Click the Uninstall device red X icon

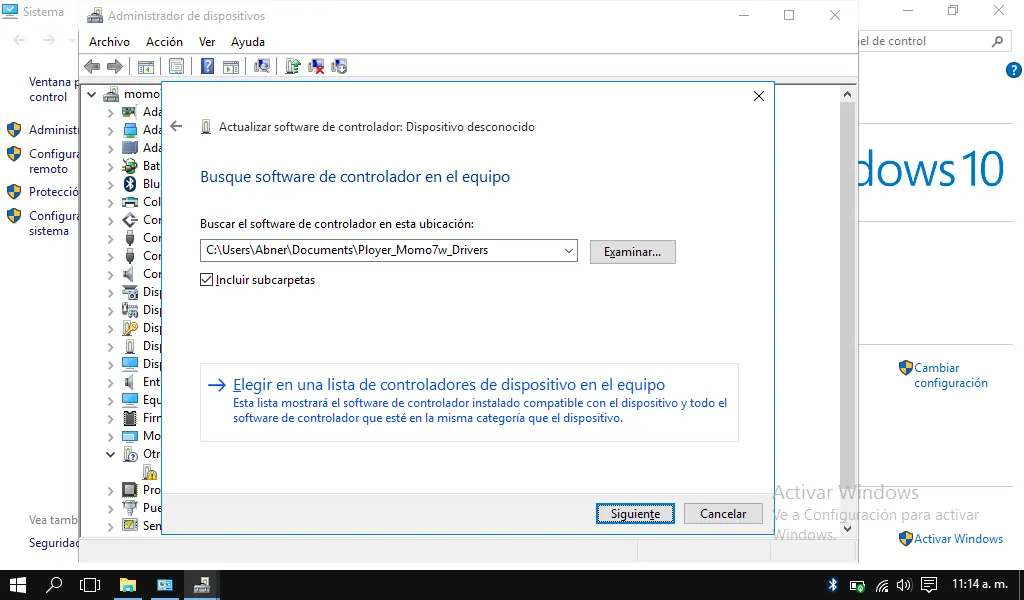[316, 67]
